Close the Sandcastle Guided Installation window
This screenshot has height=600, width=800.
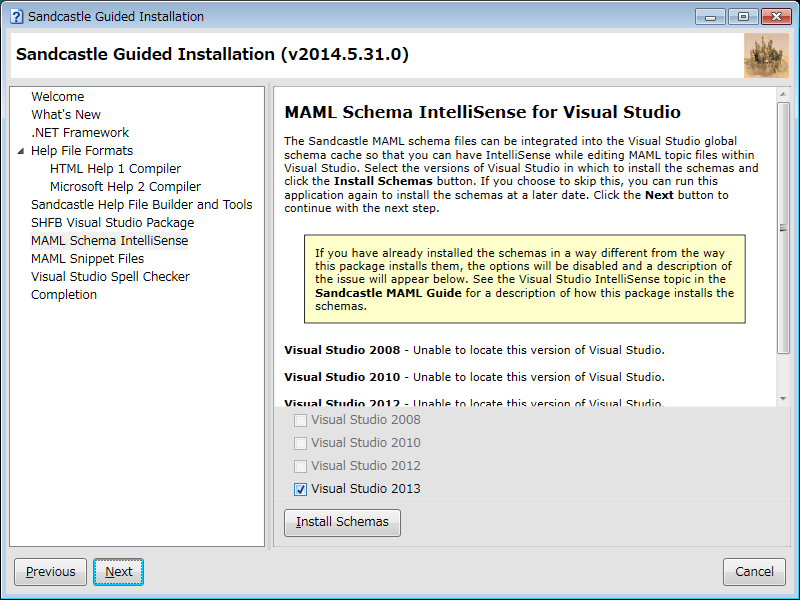[x=776, y=17]
